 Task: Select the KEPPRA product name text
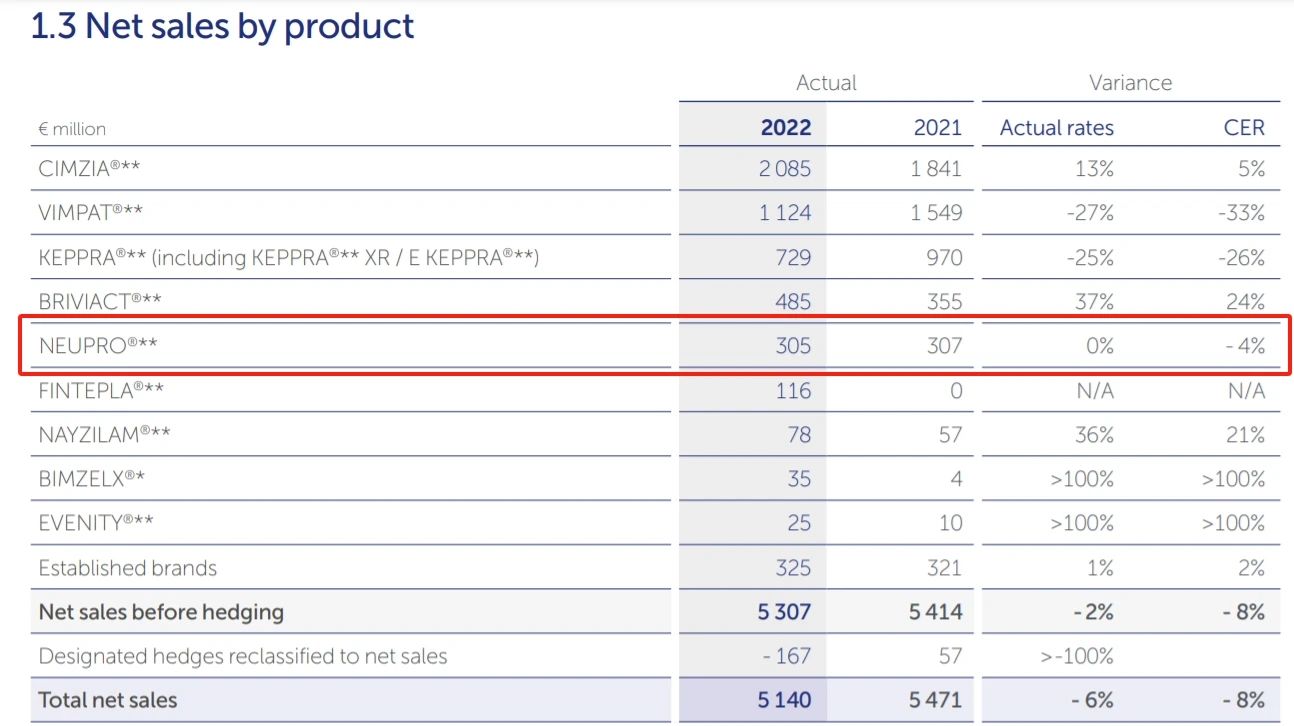coord(288,257)
